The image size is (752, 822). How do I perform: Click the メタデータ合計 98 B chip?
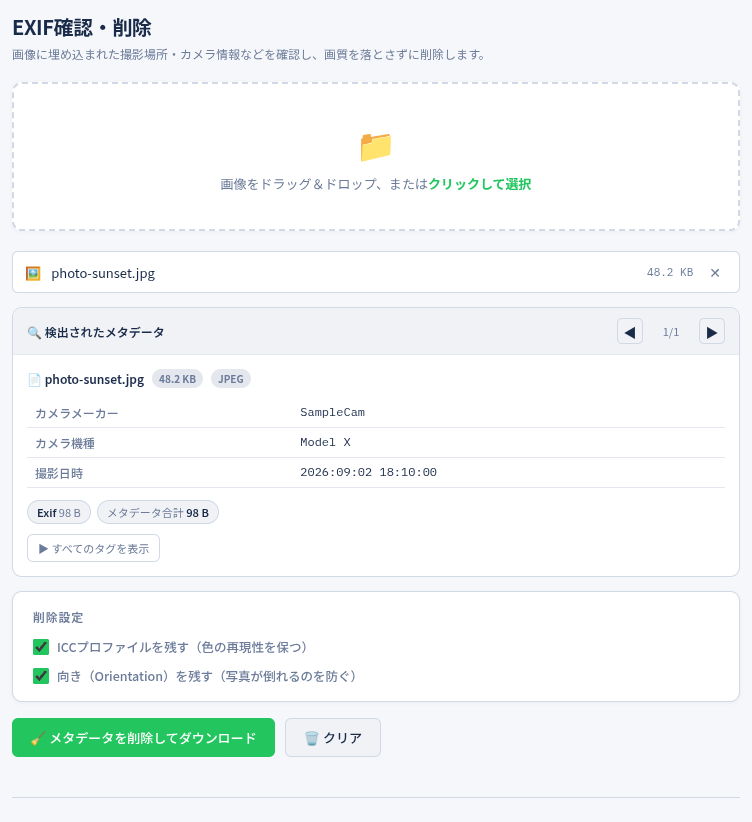tap(158, 513)
